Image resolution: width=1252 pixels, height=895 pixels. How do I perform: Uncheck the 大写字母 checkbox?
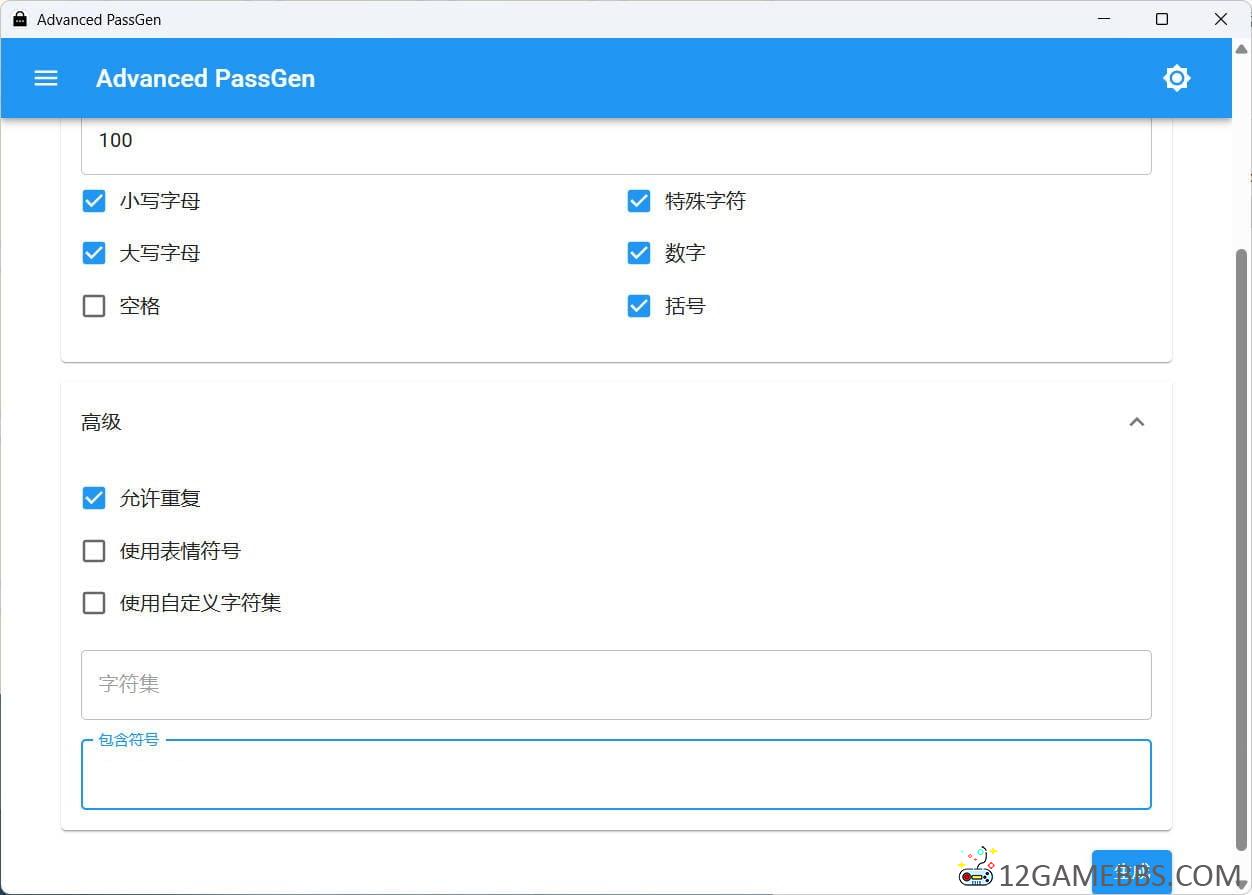[94, 253]
